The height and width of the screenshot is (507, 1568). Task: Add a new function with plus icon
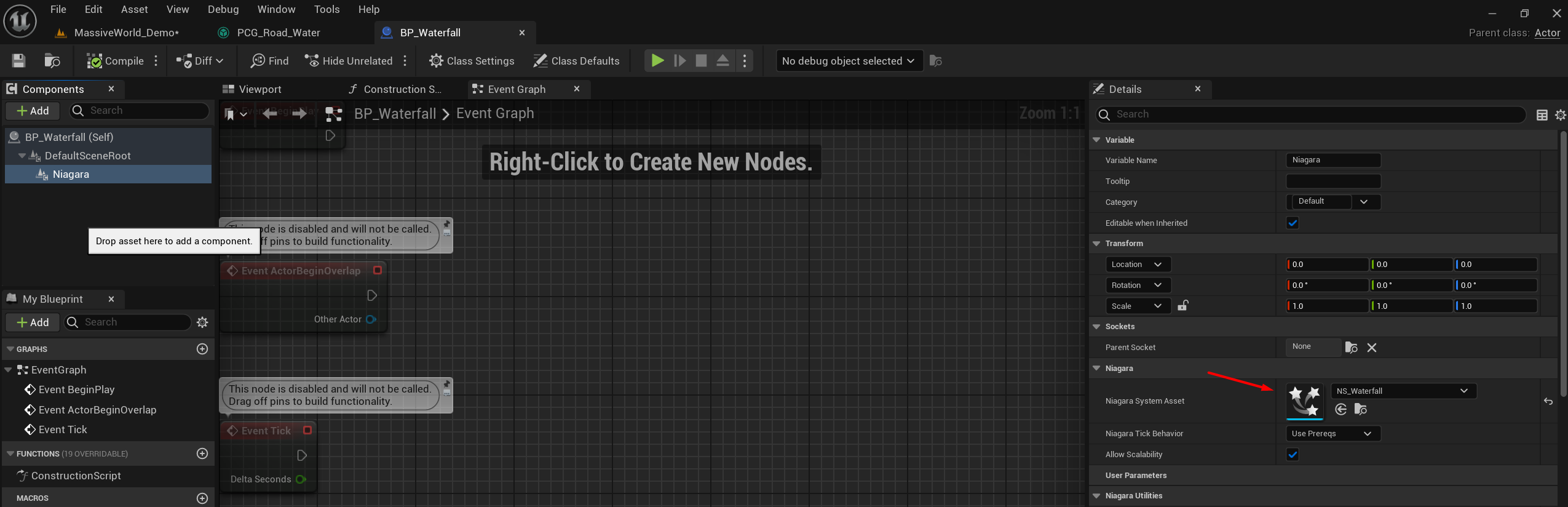click(x=202, y=453)
